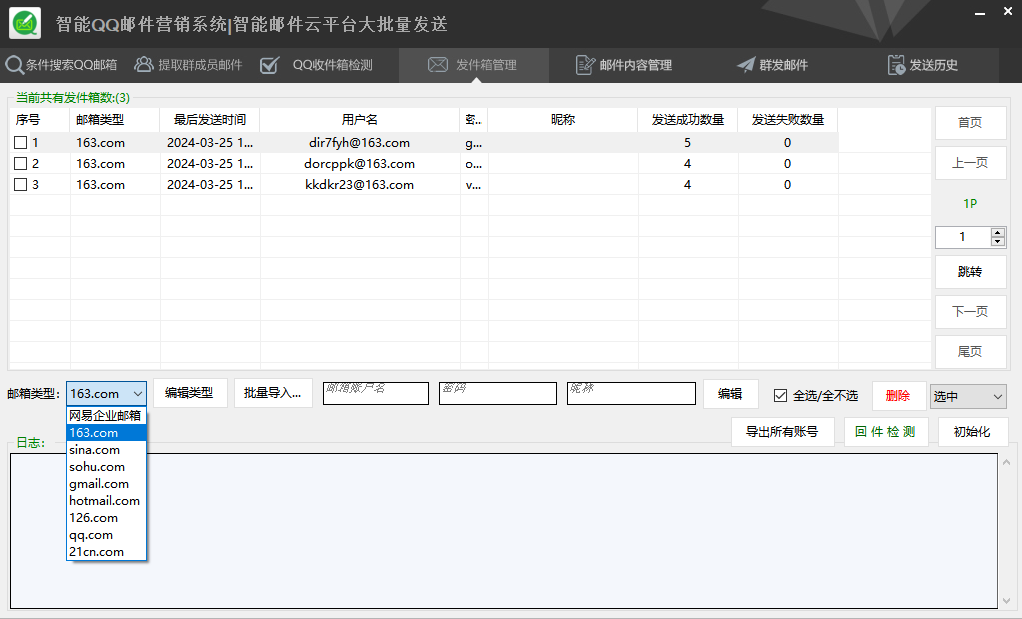Choose sohu.com from the mailbox type list
Screen dimensions: 1022x619
click(x=106, y=467)
